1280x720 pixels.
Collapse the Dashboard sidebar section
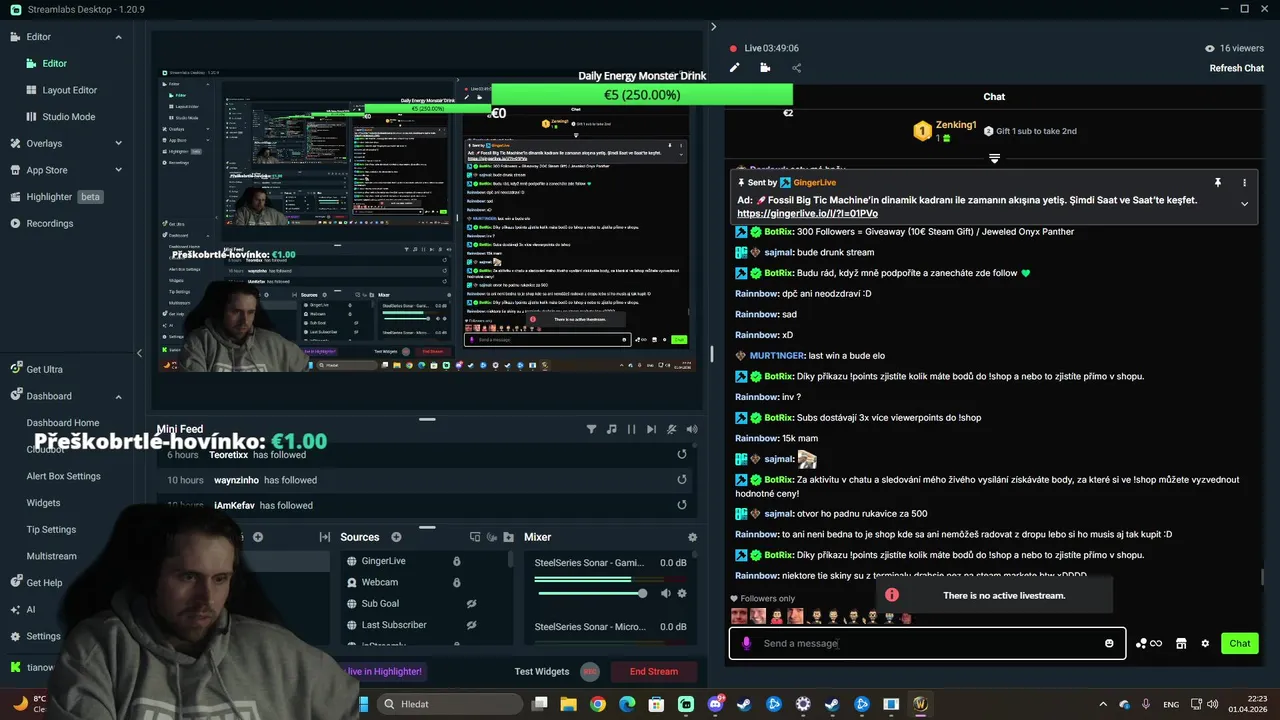[x=118, y=396]
